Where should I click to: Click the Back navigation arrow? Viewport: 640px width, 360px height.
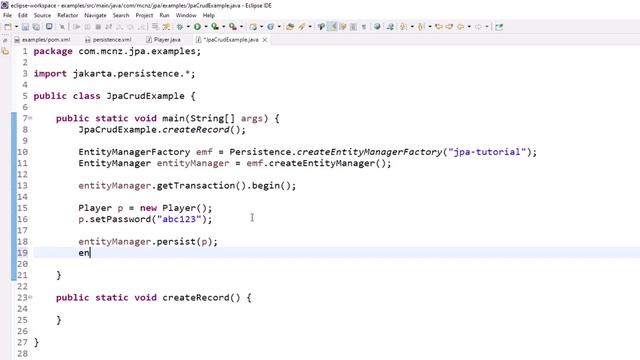click(x=460, y=27)
